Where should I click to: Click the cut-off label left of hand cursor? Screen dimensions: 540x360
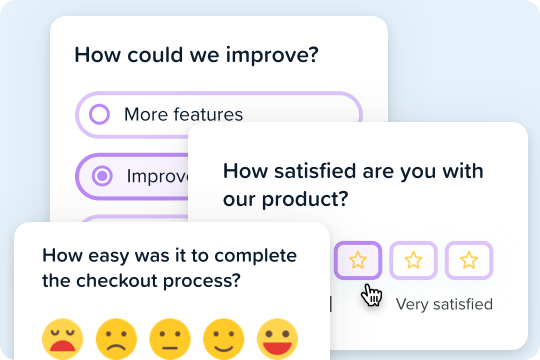331,304
